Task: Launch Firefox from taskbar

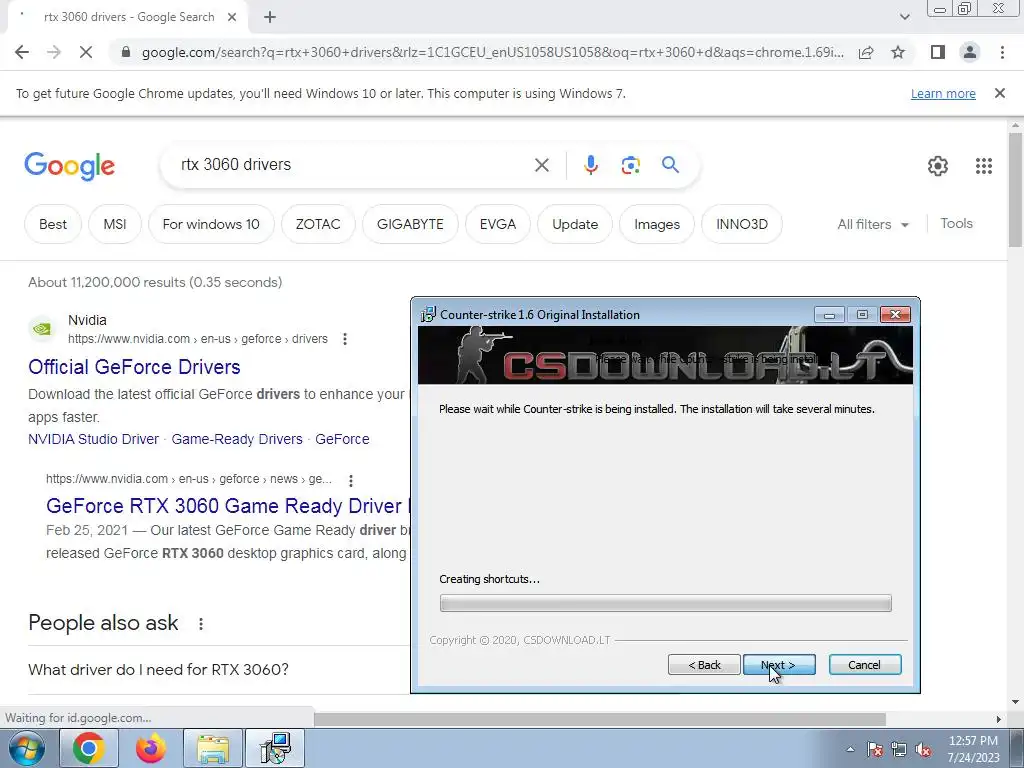Action: pyautogui.click(x=151, y=748)
